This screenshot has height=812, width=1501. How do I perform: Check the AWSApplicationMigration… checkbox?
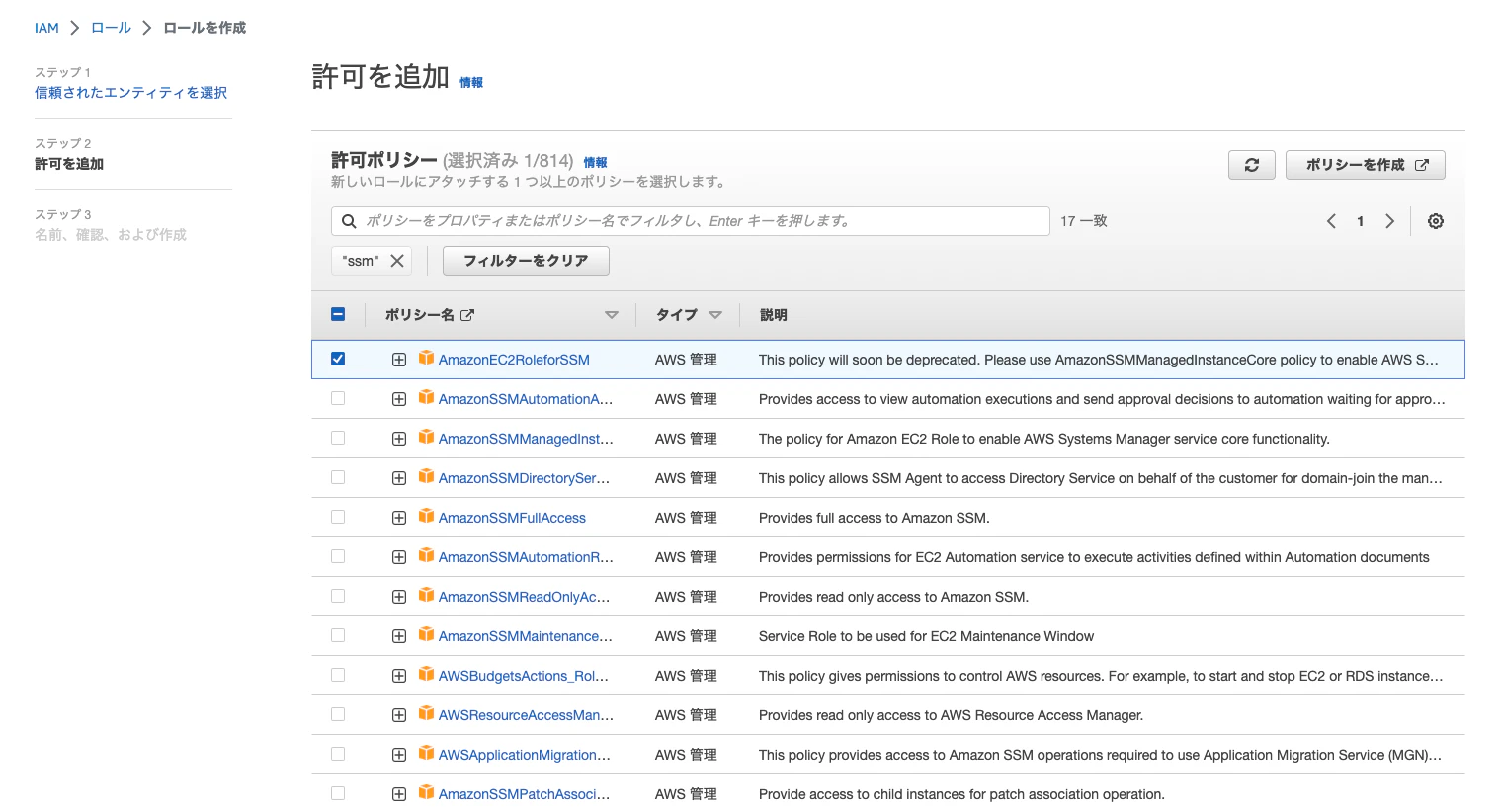click(338, 754)
